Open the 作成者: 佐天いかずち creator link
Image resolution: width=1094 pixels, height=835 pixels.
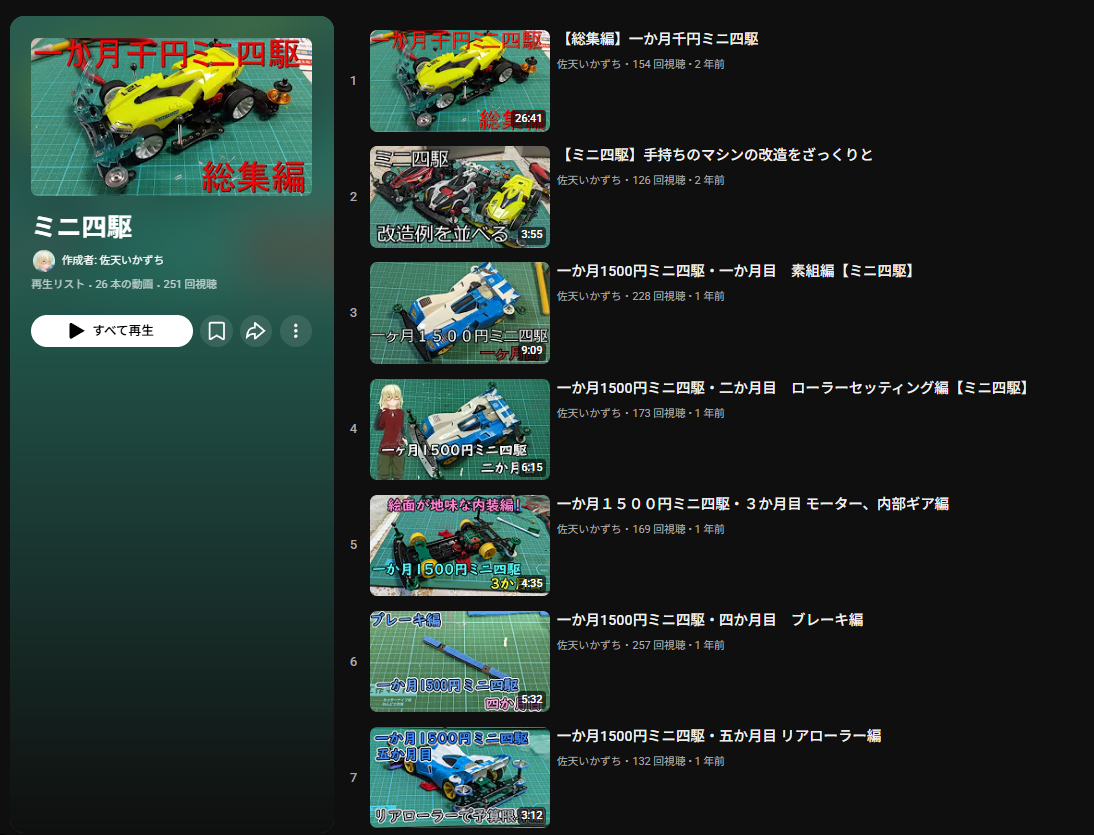pyautogui.click(x=112, y=260)
